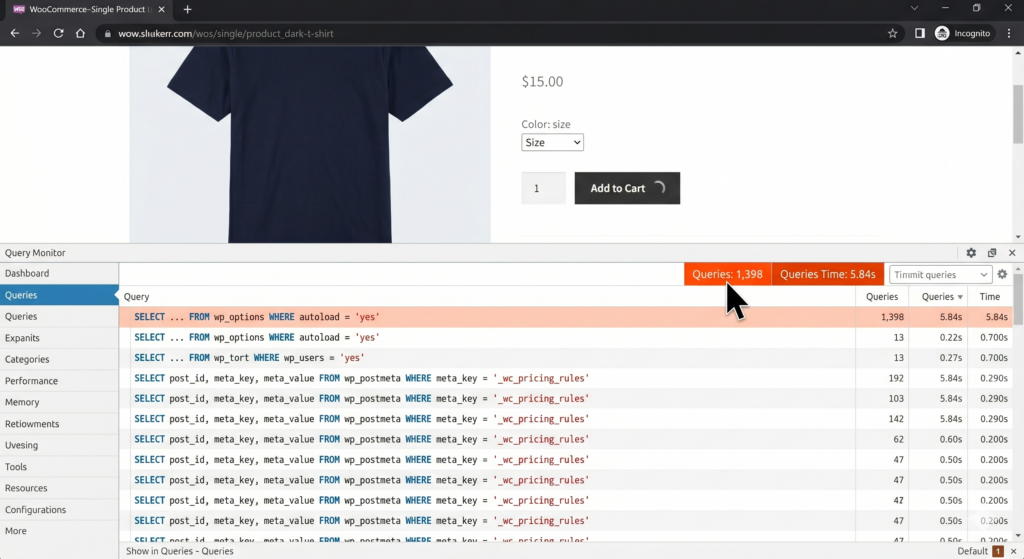The width and height of the screenshot is (1024, 559).
Task: Open the Retiowments sidebar item
Action: point(59,424)
